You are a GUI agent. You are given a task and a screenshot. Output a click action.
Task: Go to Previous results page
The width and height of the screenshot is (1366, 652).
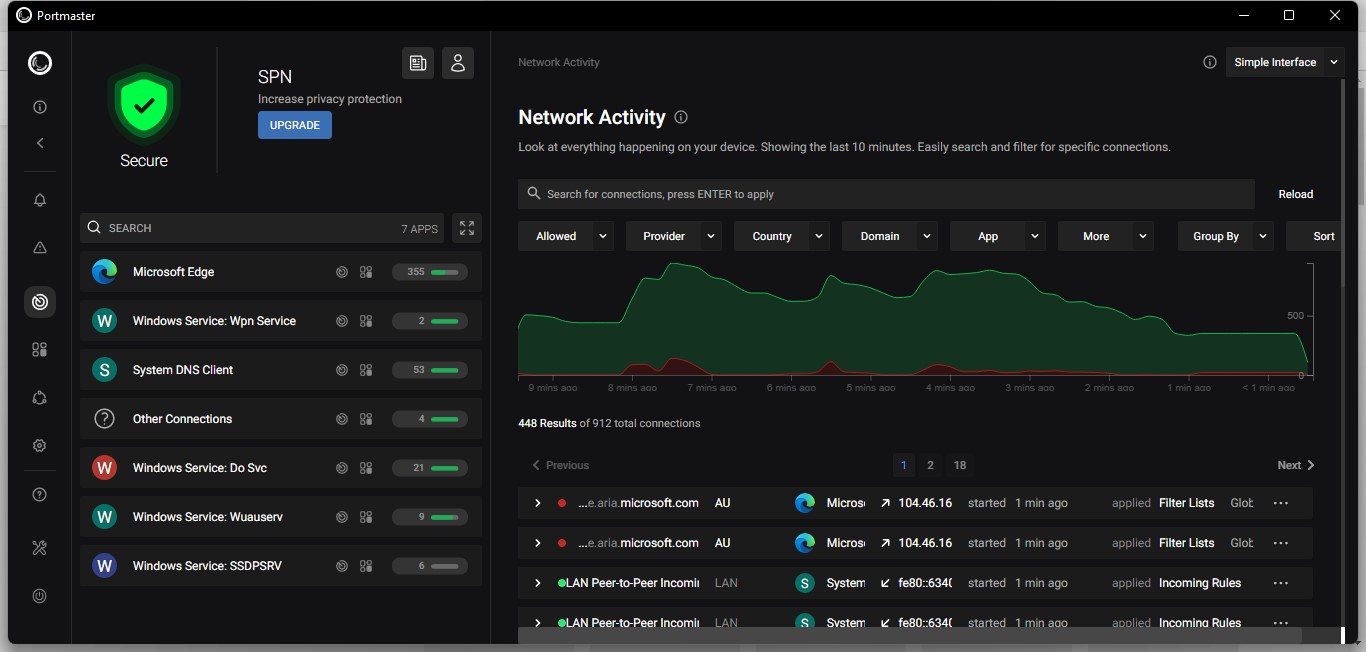tap(560, 465)
